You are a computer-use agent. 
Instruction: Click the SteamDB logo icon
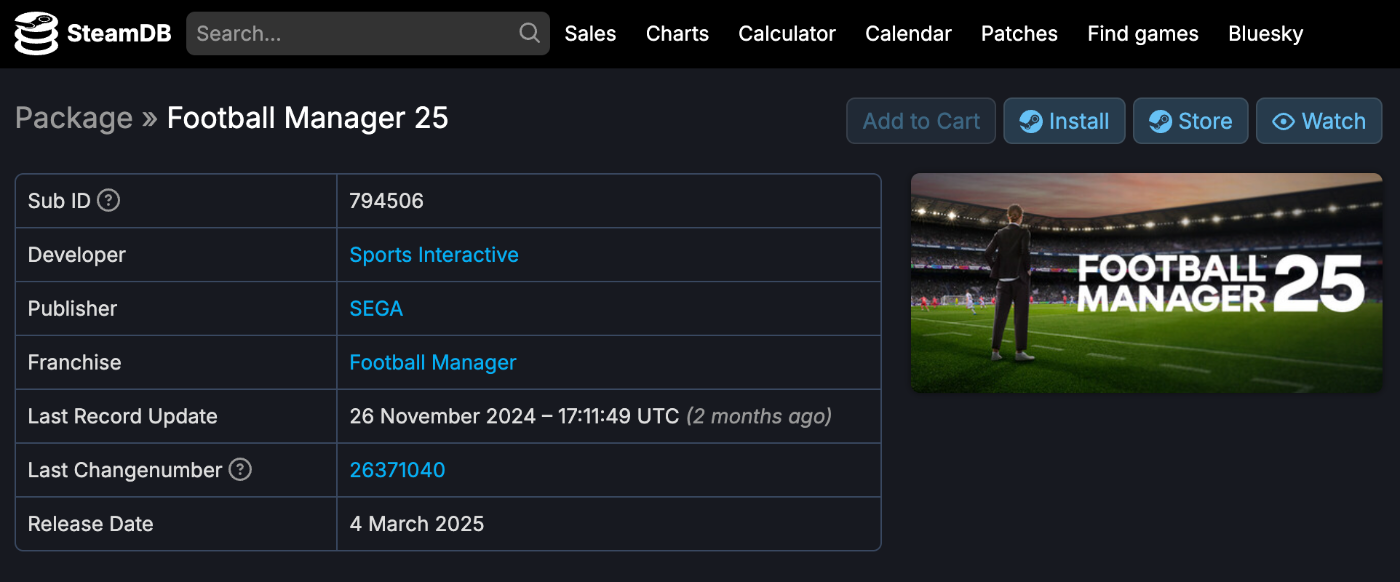tap(36, 34)
